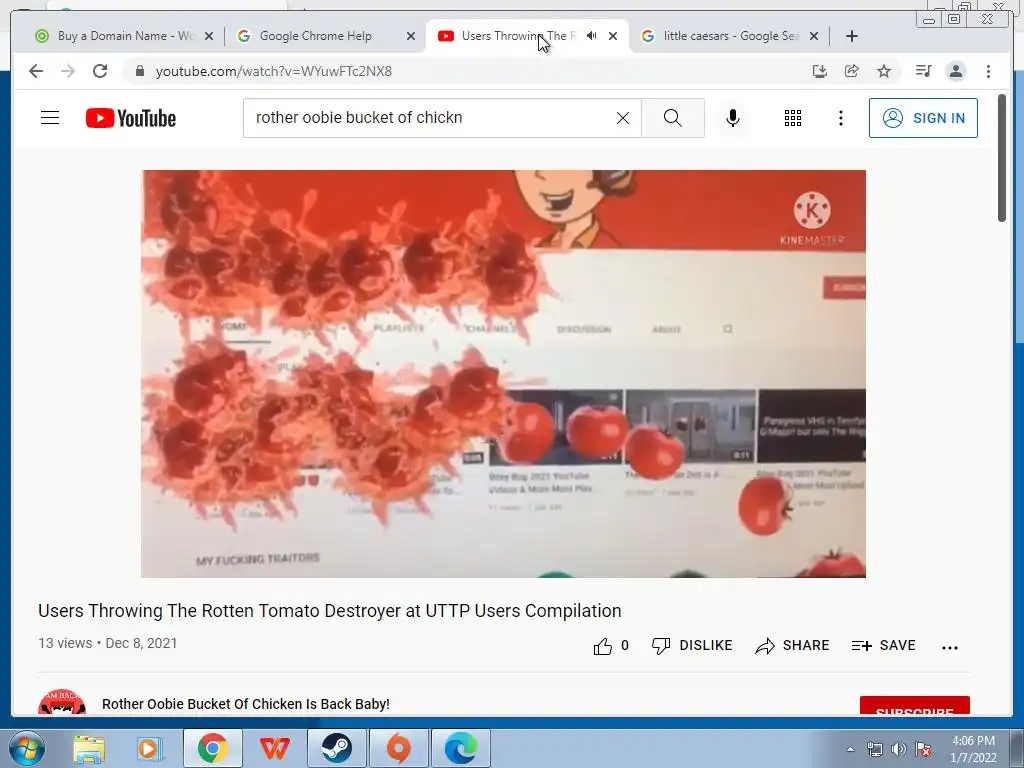Viewport: 1024px width, 768px height.
Task: Click the video title text
Action: point(330,611)
